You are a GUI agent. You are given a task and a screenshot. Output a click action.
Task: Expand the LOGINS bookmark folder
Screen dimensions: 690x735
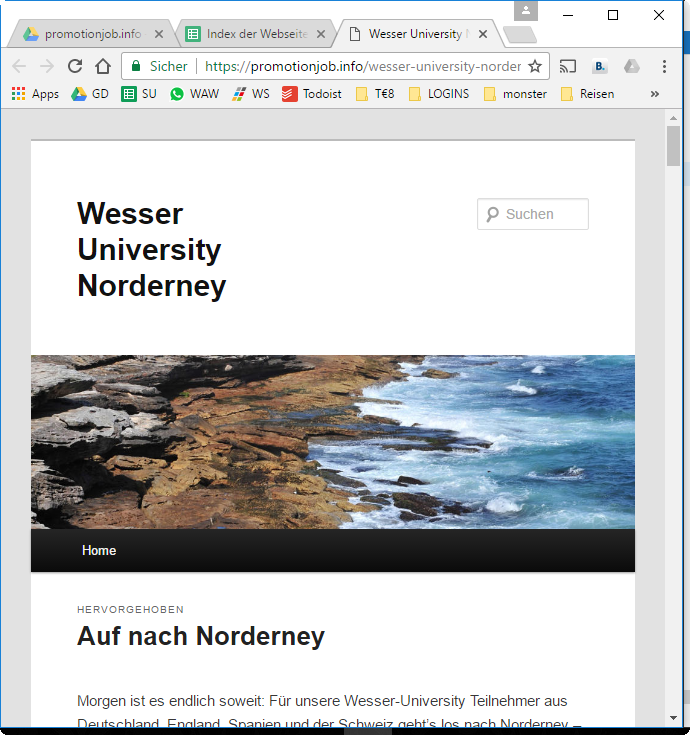click(x=438, y=94)
